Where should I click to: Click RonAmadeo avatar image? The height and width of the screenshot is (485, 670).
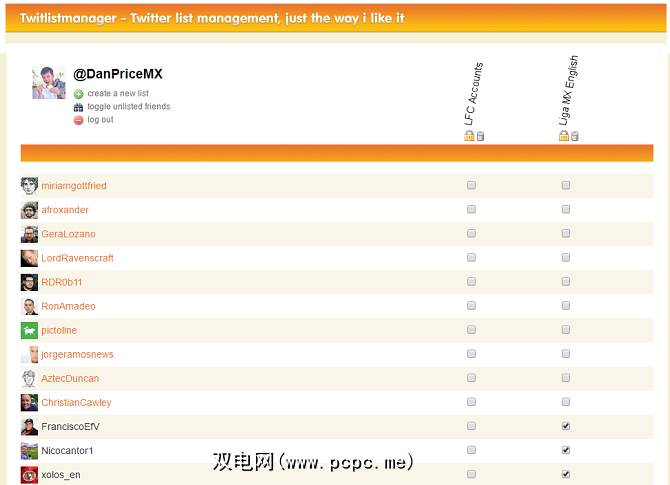click(29, 306)
